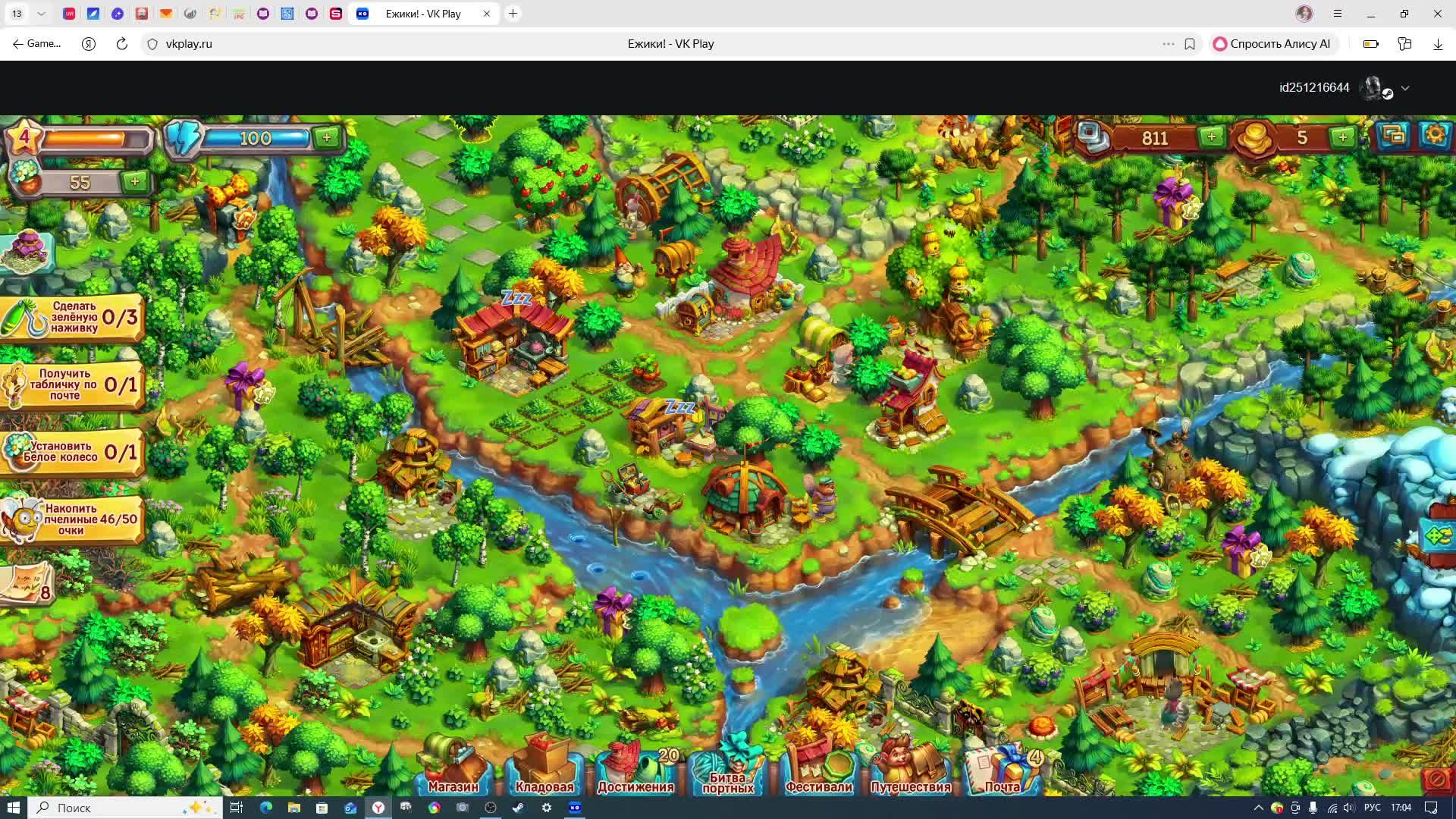Image resolution: width=1456 pixels, height=819 pixels.
Task: Open the Путешествия travel icon
Action: point(910,767)
